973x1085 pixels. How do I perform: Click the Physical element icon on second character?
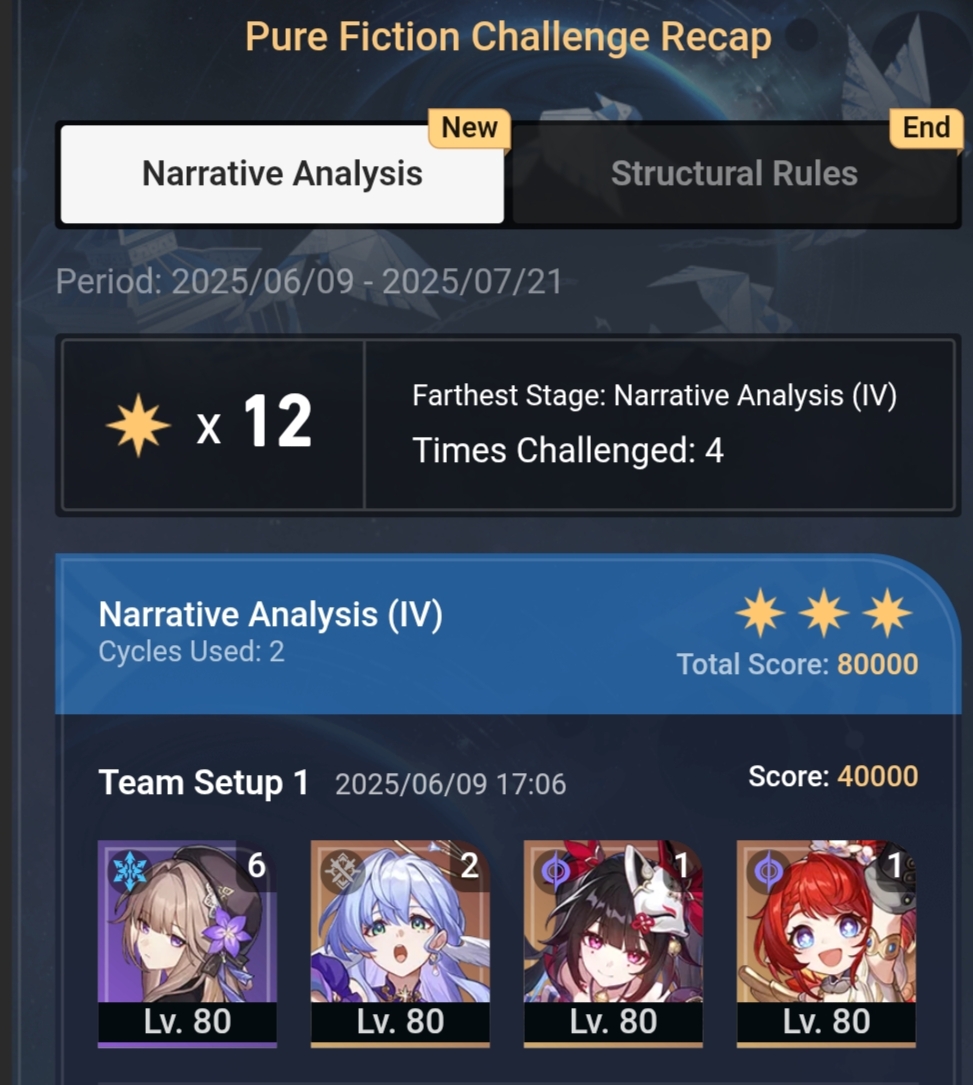(x=343, y=871)
